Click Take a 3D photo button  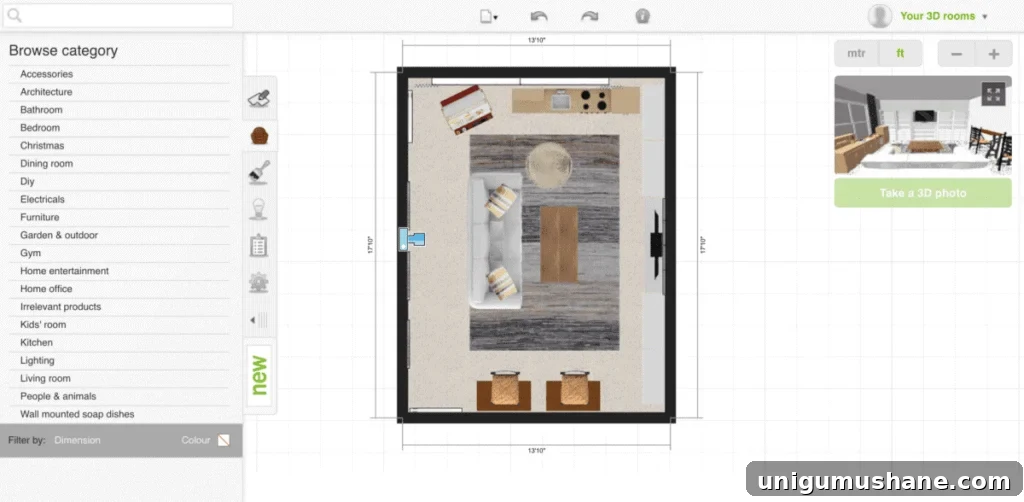(923, 193)
